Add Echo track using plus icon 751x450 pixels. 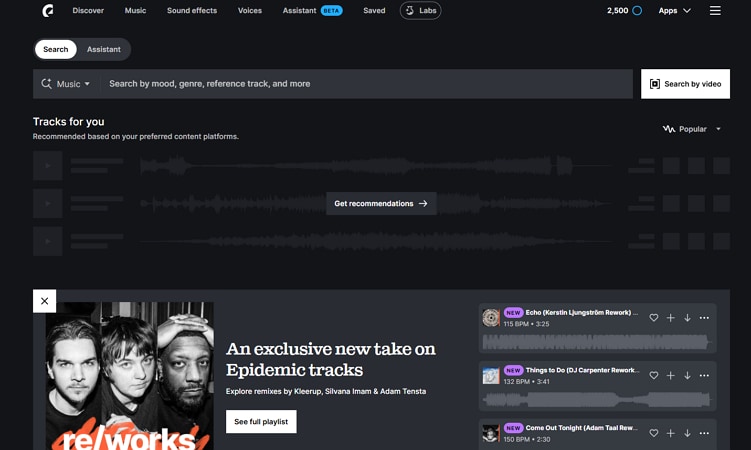point(671,317)
